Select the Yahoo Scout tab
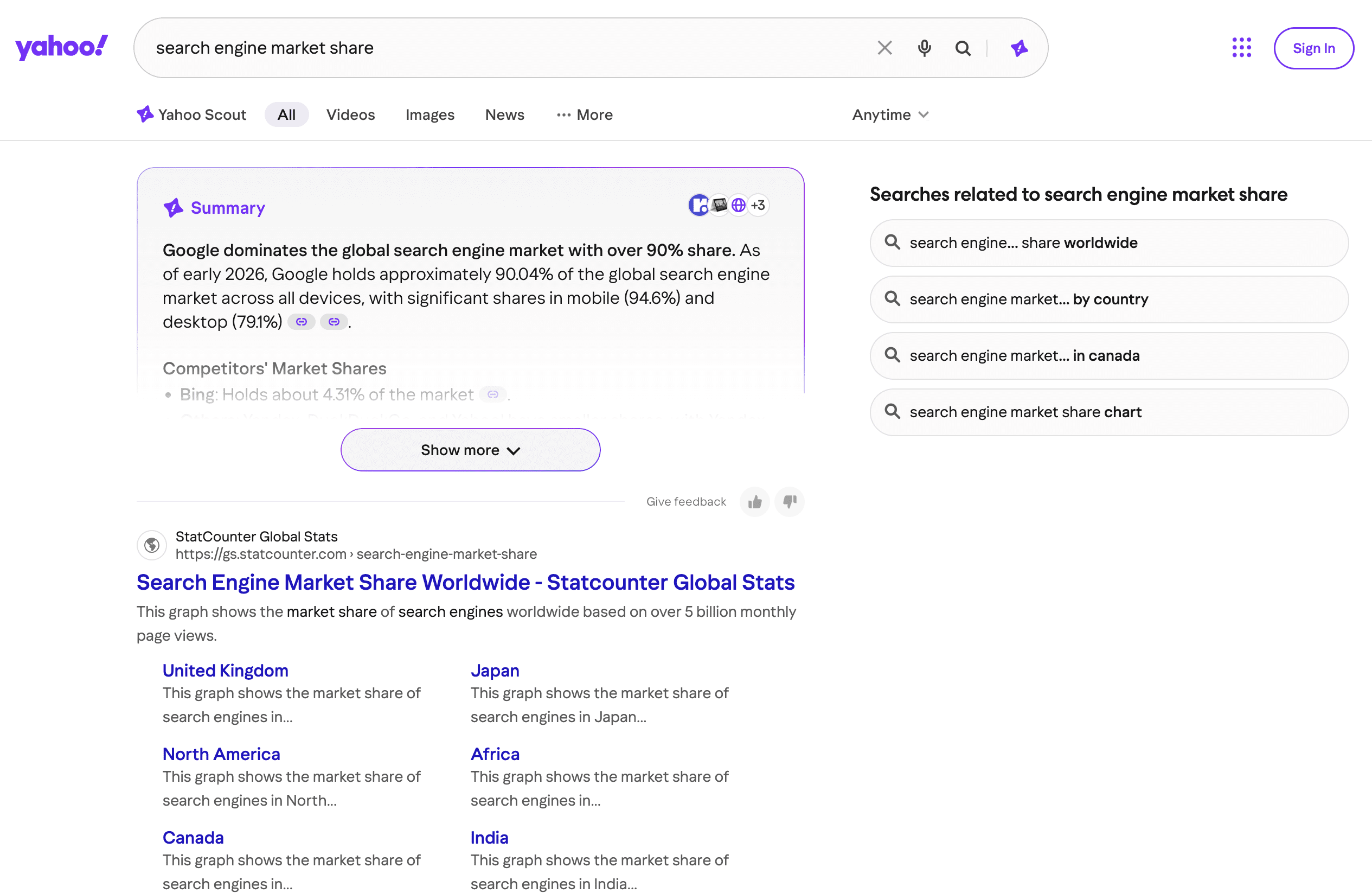Image resolution: width=1372 pixels, height=893 pixels. click(192, 115)
